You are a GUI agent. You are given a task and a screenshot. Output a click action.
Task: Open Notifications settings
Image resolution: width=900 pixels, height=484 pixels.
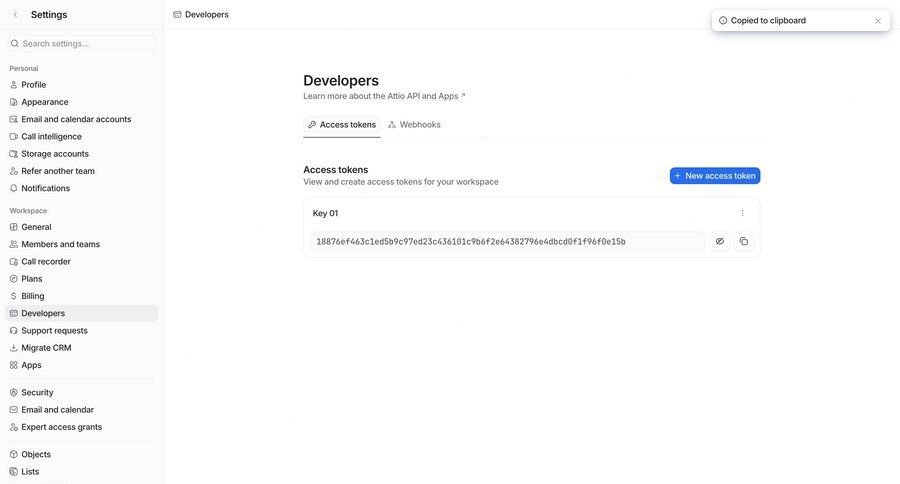click(x=46, y=188)
